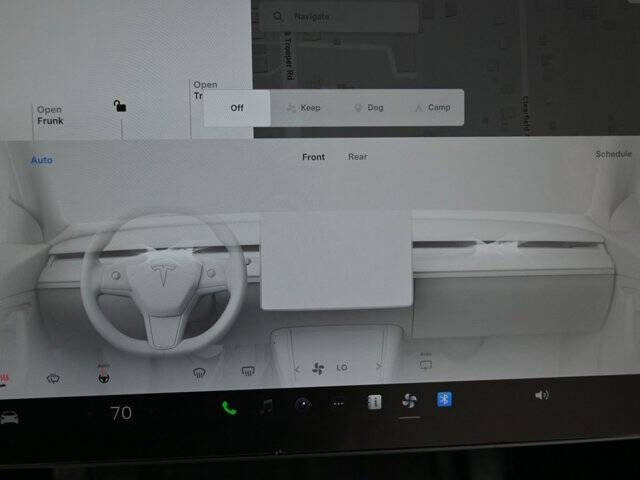This screenshot has width=640, height=480.
Task: Toggle the front windshield defrost
Action: pyautogui.click(x=199, y=372)
